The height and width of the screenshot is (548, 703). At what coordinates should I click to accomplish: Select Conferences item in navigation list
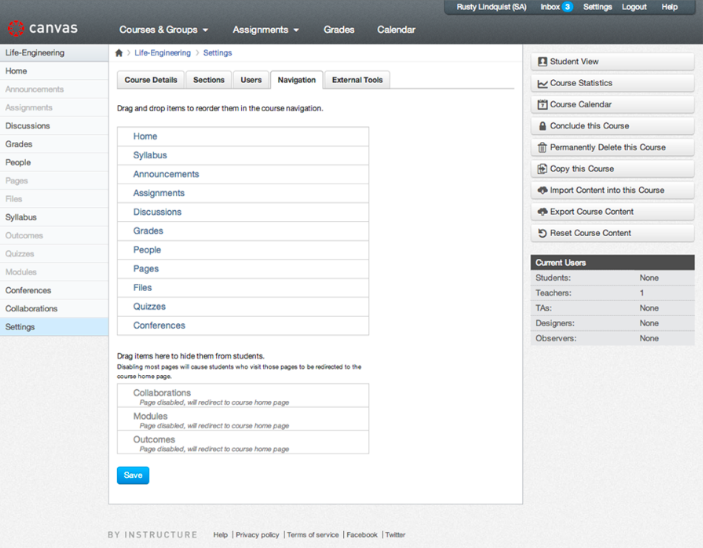[x=243, y=326]
